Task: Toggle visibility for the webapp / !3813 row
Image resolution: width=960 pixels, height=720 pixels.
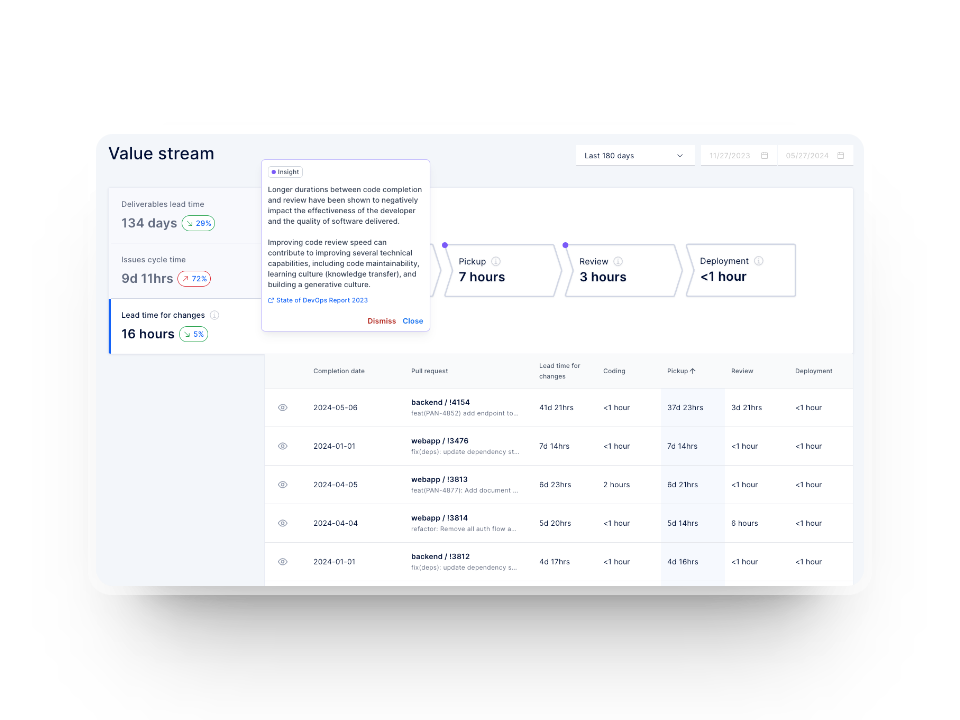Action: tap(282, 484)
